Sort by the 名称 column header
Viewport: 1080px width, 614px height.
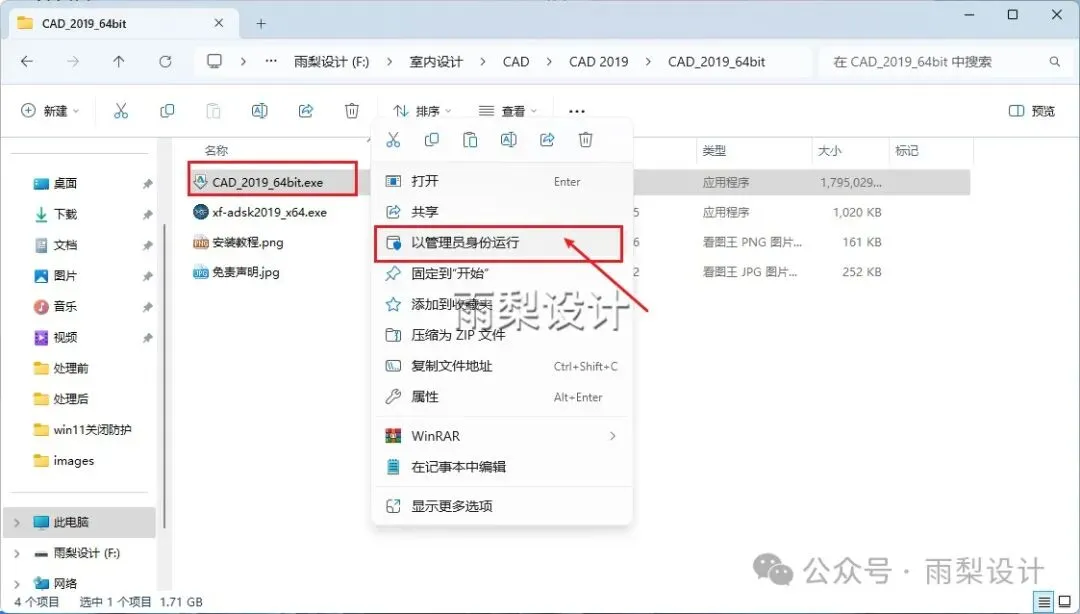point(216,150)
